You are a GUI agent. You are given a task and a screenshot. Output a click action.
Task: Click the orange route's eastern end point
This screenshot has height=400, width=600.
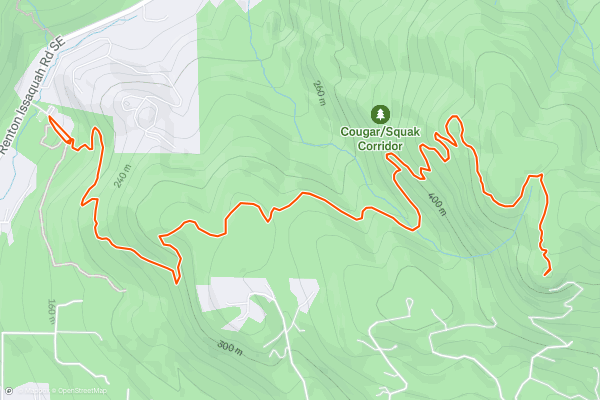pos(546,274)
